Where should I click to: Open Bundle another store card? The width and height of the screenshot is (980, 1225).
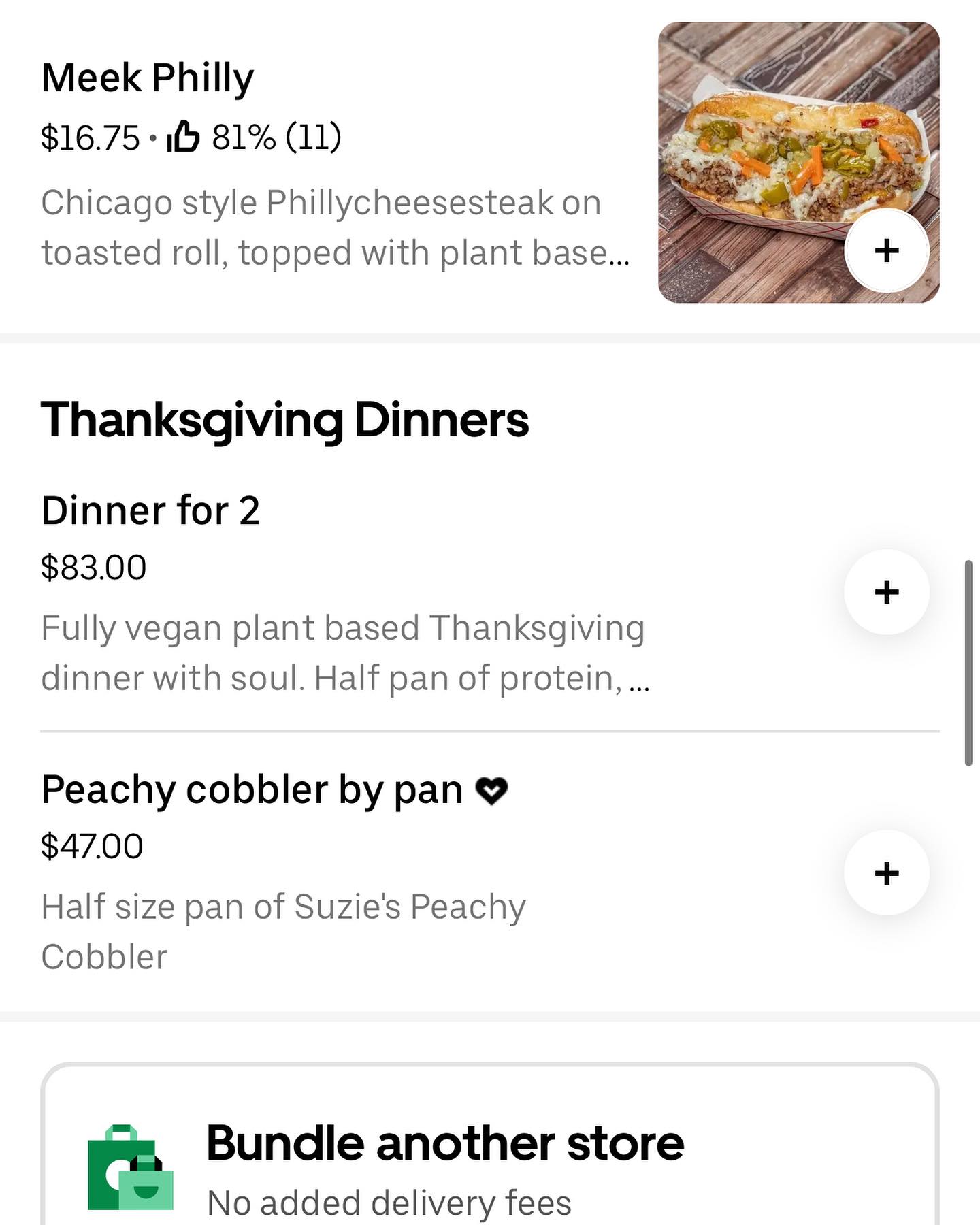[x=490, y=1145]
